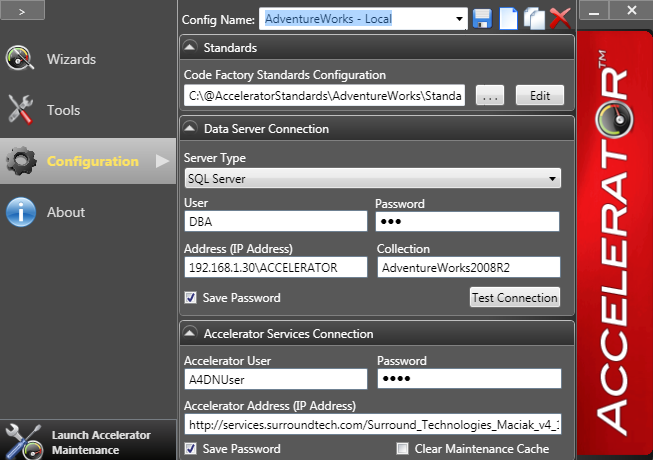653x460 pixels.
Task: Open the About menu item
Action: pyautogui.click(x=88, y=212)
